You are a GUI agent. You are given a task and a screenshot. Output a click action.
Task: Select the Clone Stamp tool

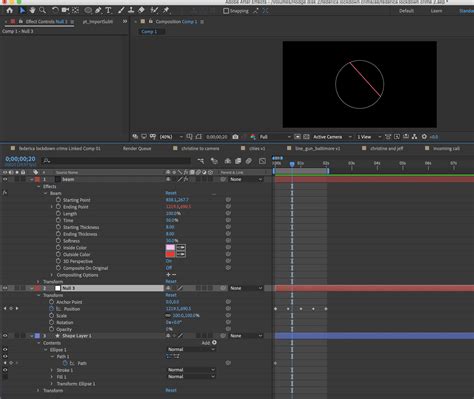pos(131,11)
